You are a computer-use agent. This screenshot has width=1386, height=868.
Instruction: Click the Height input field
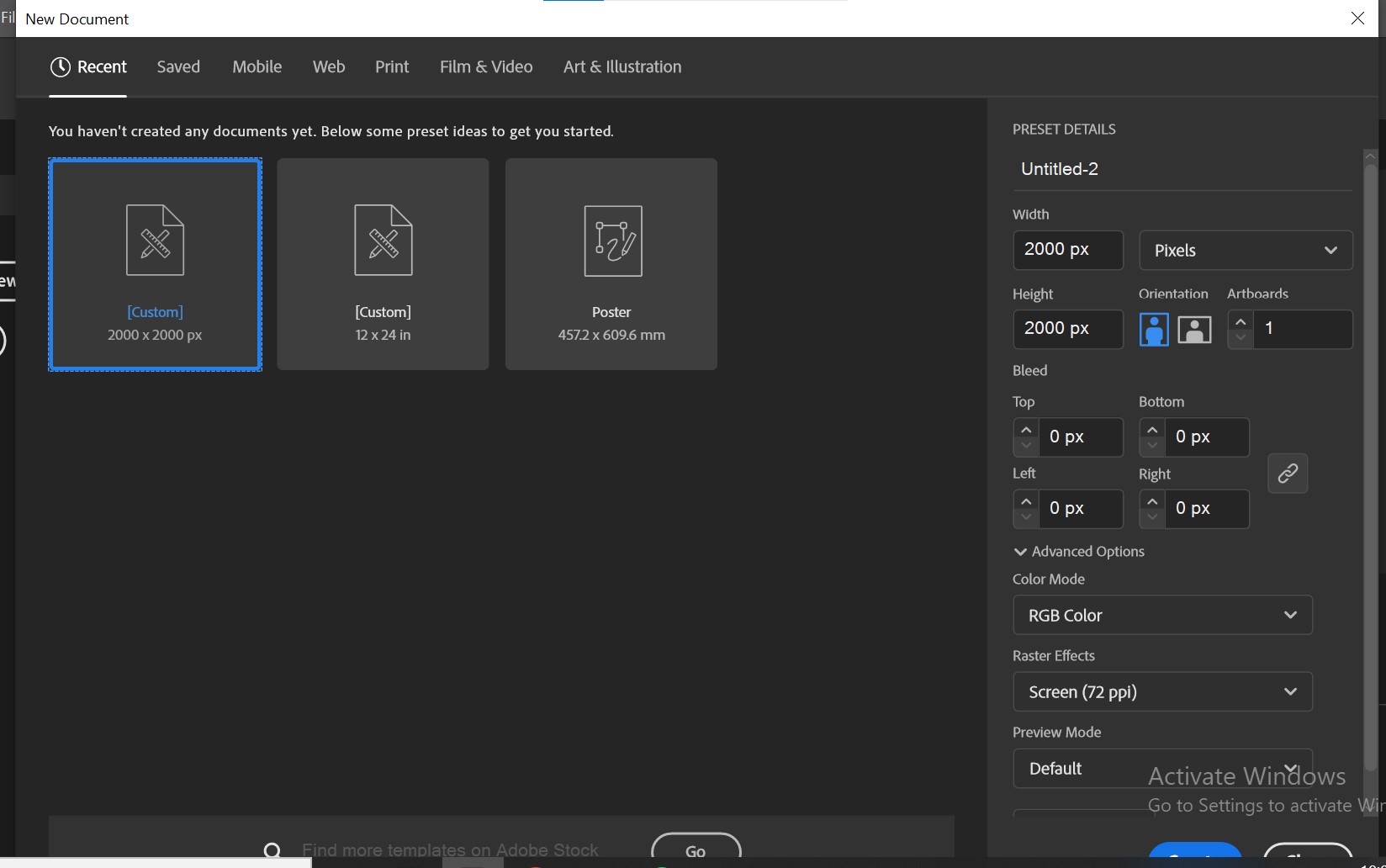pos(1068,329)
